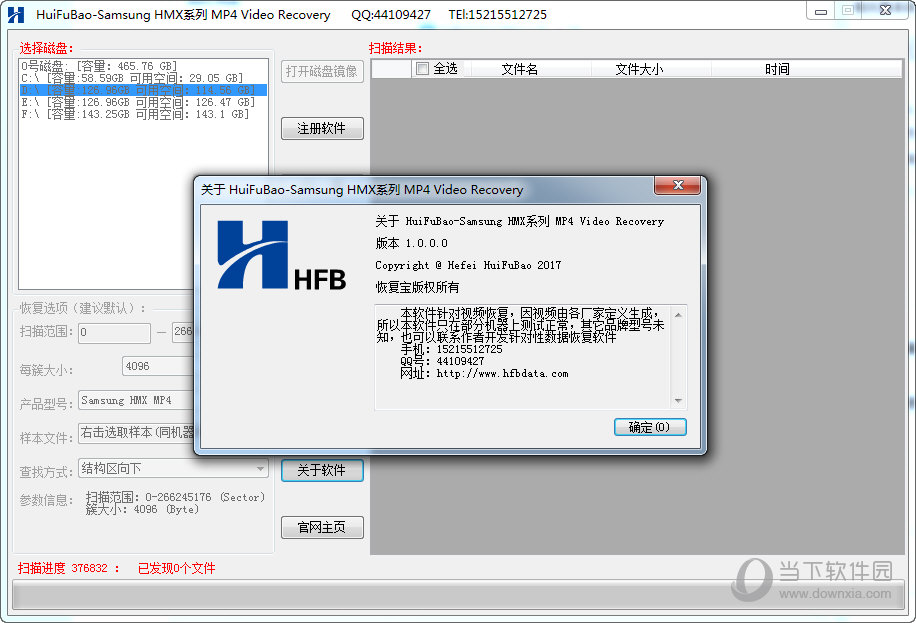Click the Copyright @ Hefei HuiFuBao 2017 line

(x=468, y=265)
